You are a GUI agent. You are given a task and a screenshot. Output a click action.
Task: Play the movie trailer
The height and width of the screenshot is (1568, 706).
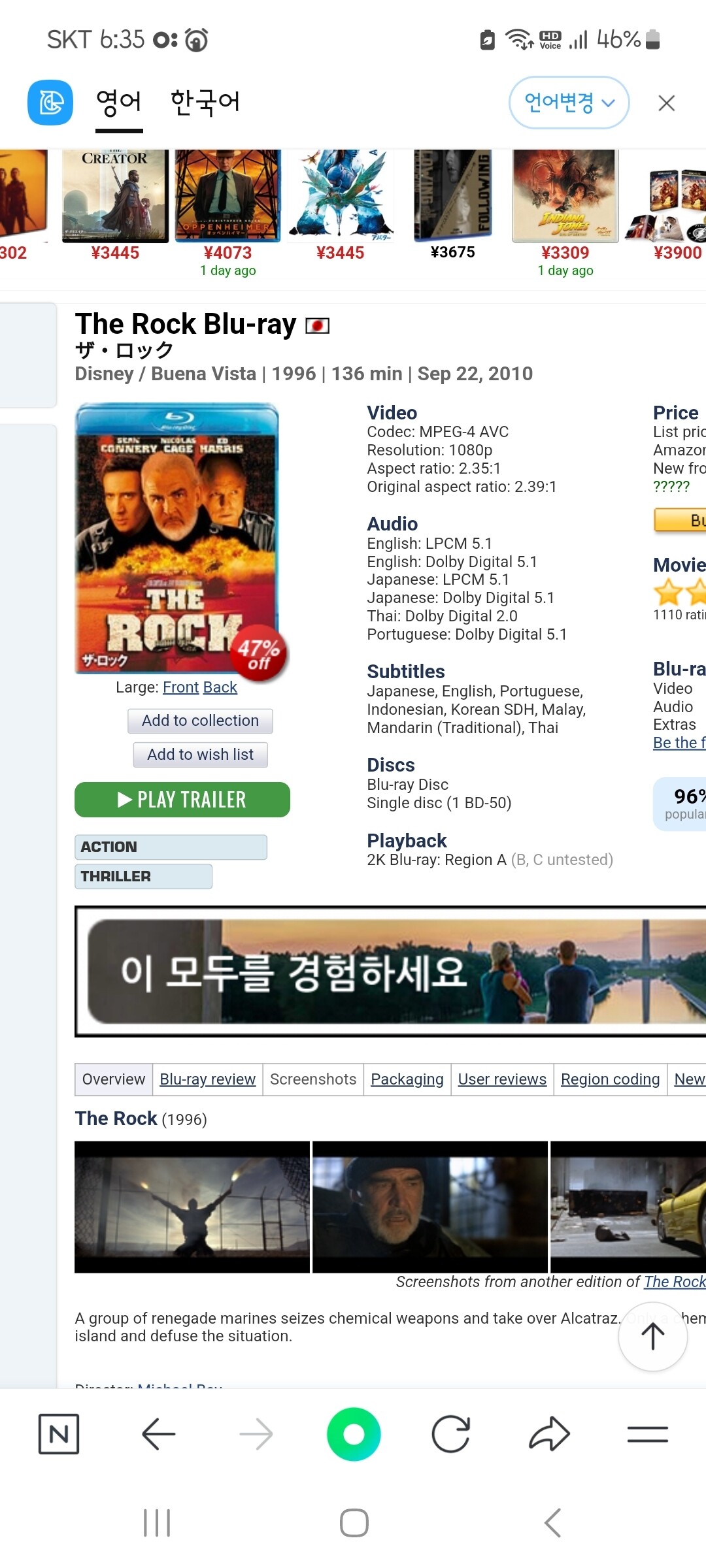pos(182,800)
